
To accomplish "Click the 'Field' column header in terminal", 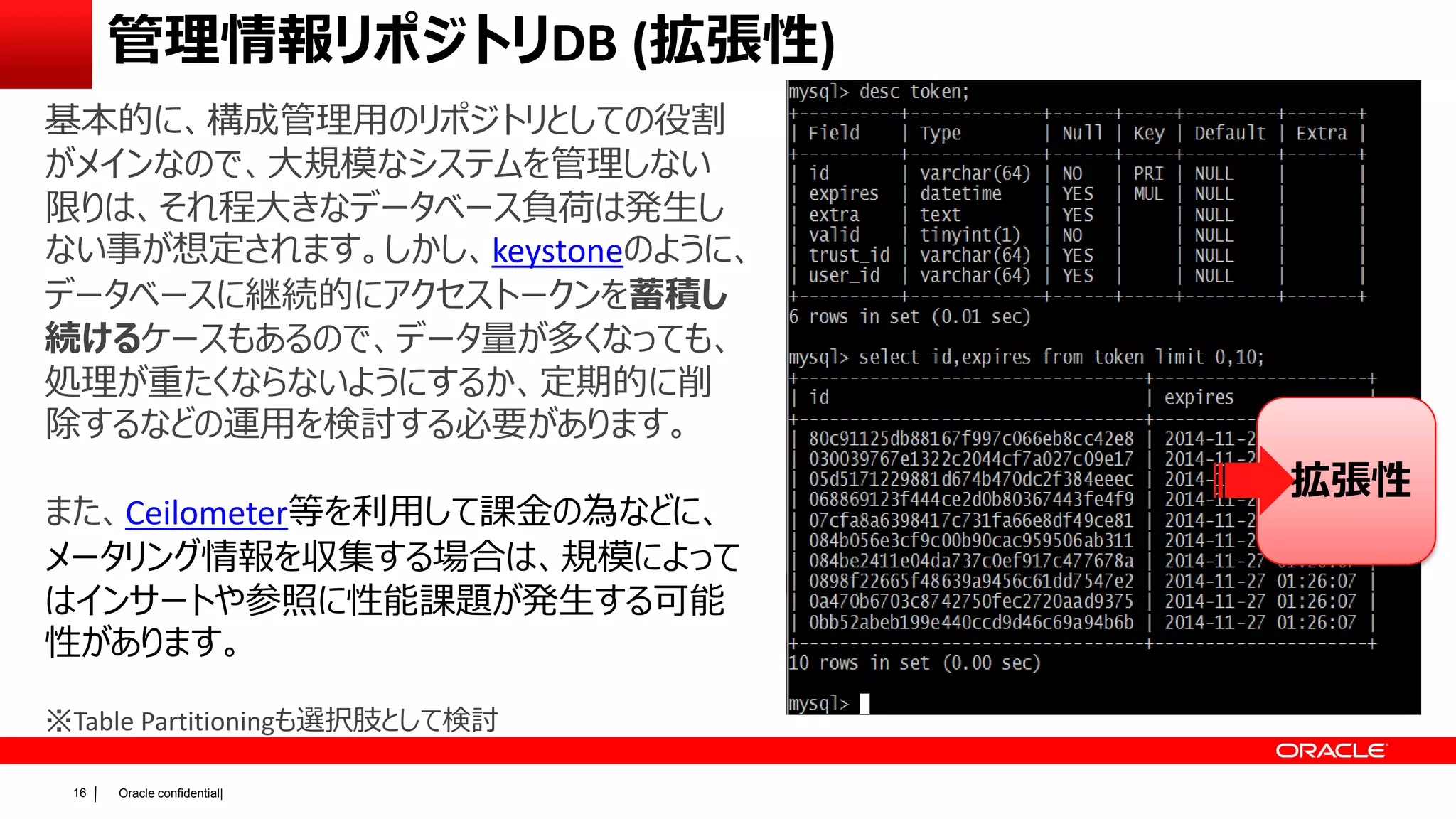I will click(x=834, y=133).
